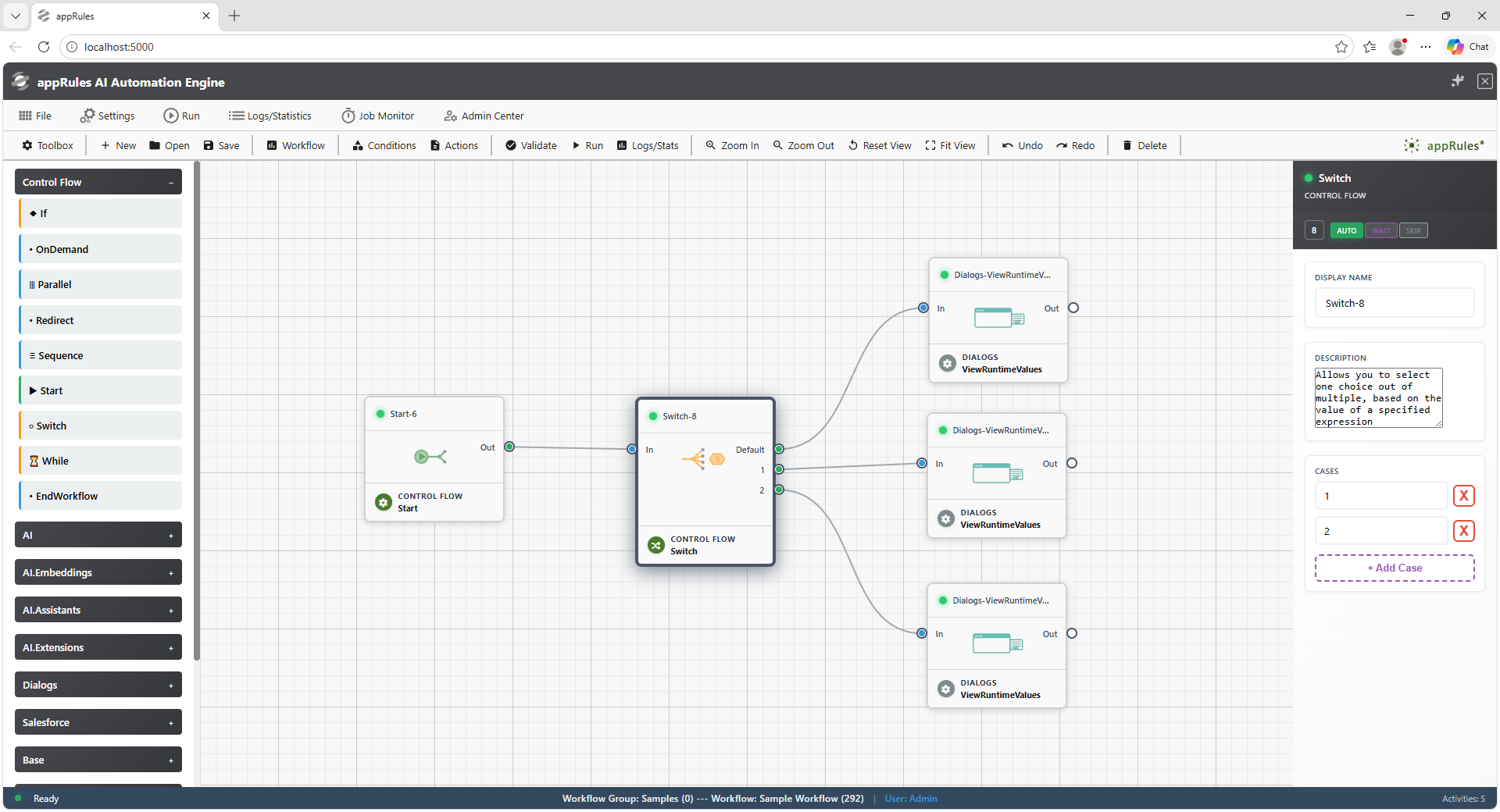Set Switch node mode to AUTO
Image resolution: width=1500 pixels, height=812 pixels.
click(x=1346, y=230)
